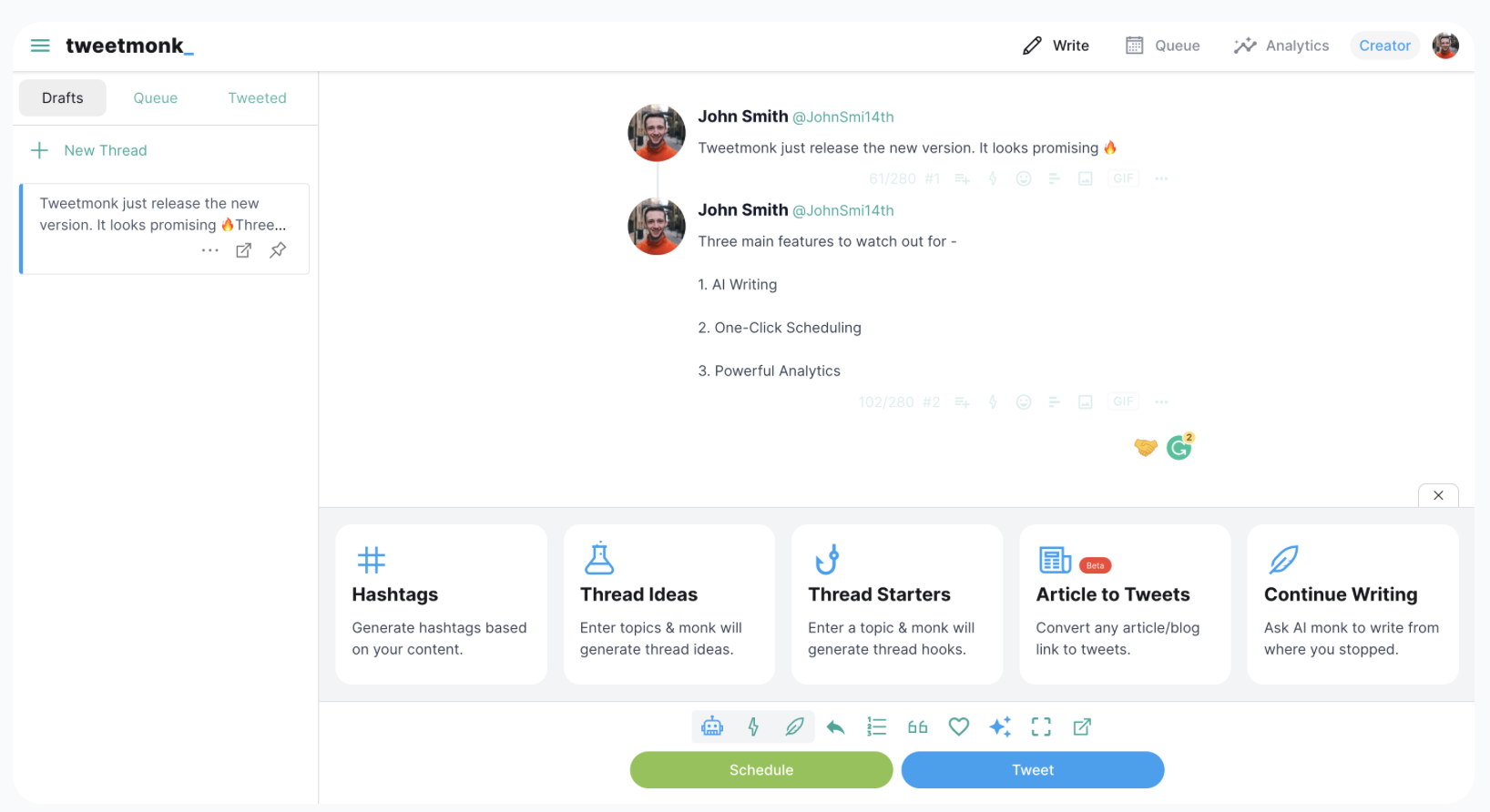The width and height of the screenshot is (1490, 812).
Task: Click the handshake emoji extension icon
Action: click(x=1146, y=447)
